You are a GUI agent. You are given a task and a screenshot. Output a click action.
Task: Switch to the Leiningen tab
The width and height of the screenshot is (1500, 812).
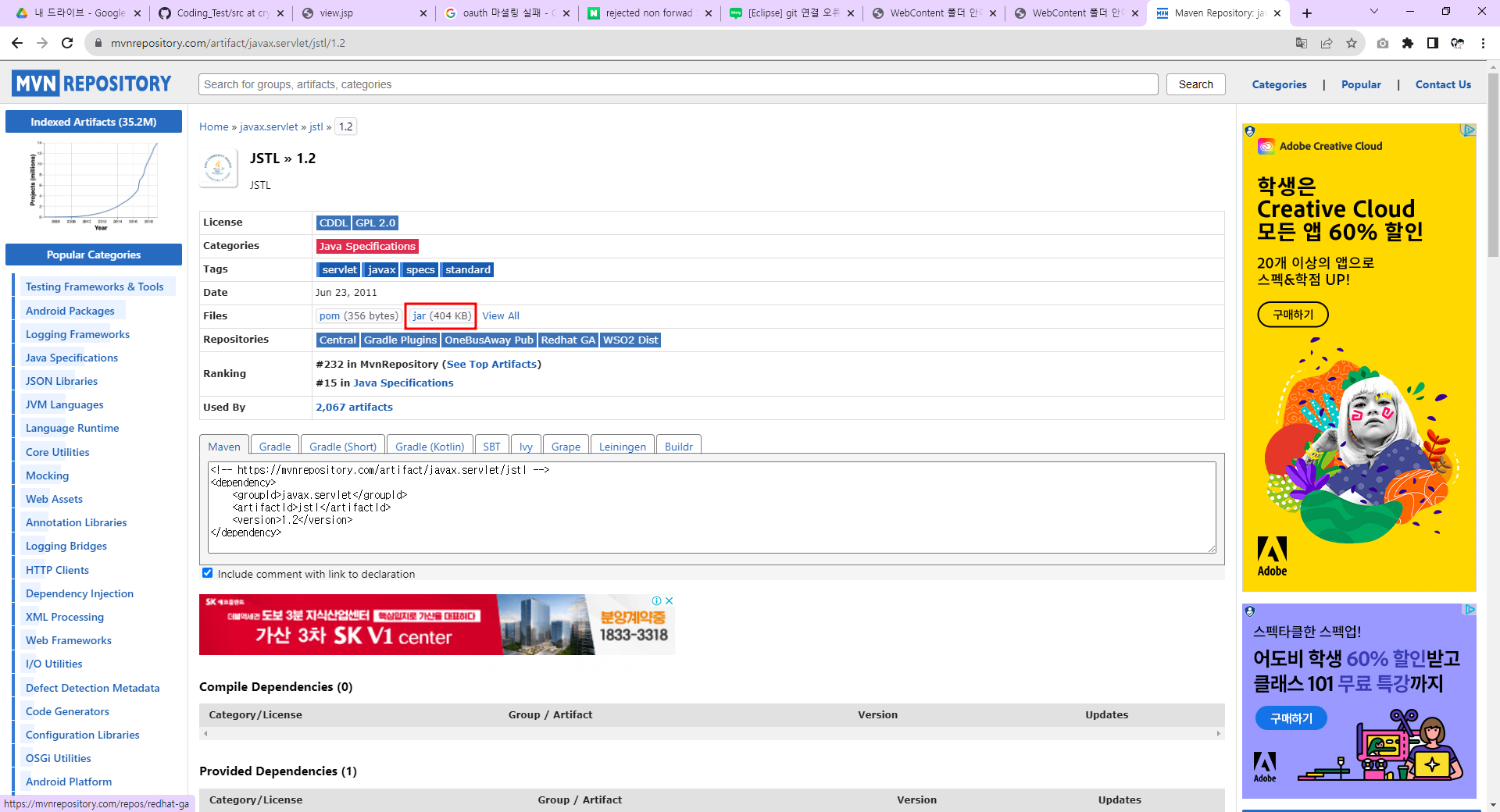[x=623, y=446]
